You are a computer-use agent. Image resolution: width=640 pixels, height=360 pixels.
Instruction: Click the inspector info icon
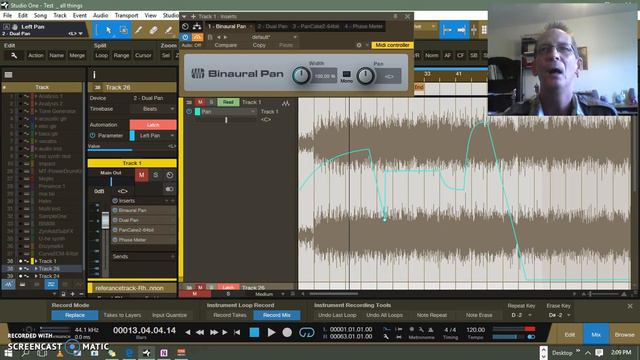point(94,75)
